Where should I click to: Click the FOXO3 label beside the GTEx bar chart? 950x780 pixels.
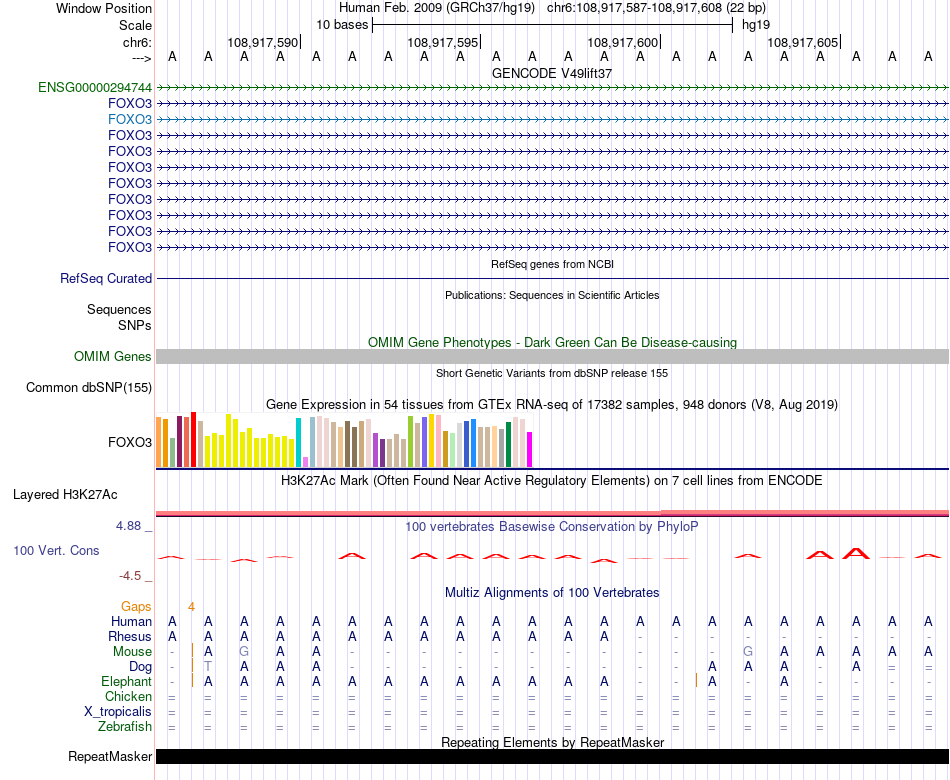click(x=130, y=442)
